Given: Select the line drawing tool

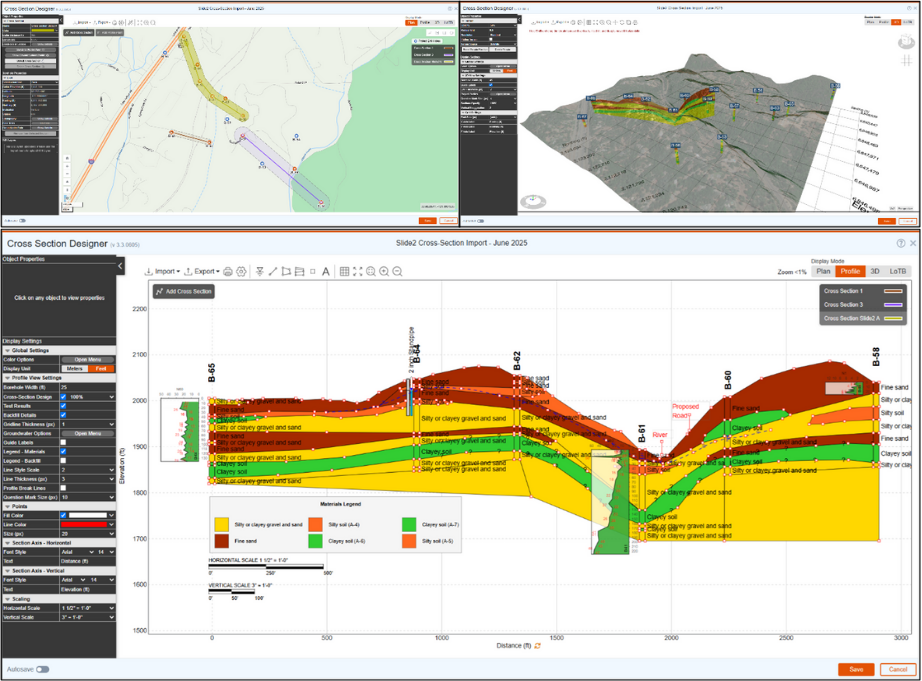Looking at the screenshot, I should (x=273, y=272).
